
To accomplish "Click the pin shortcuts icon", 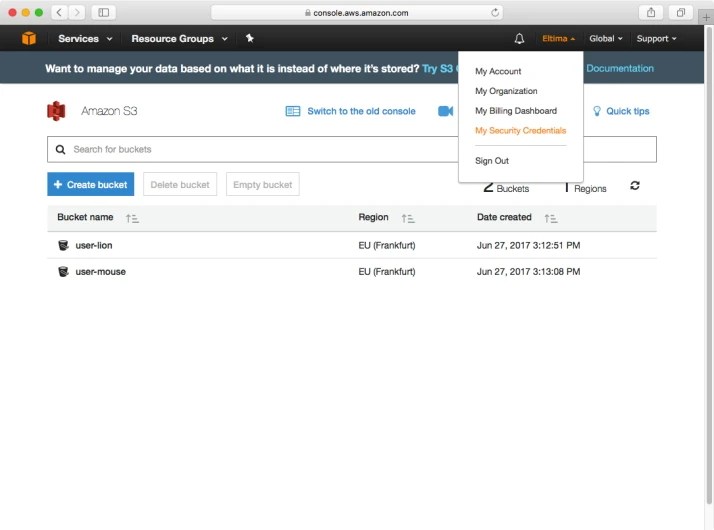I will (250, 38).
